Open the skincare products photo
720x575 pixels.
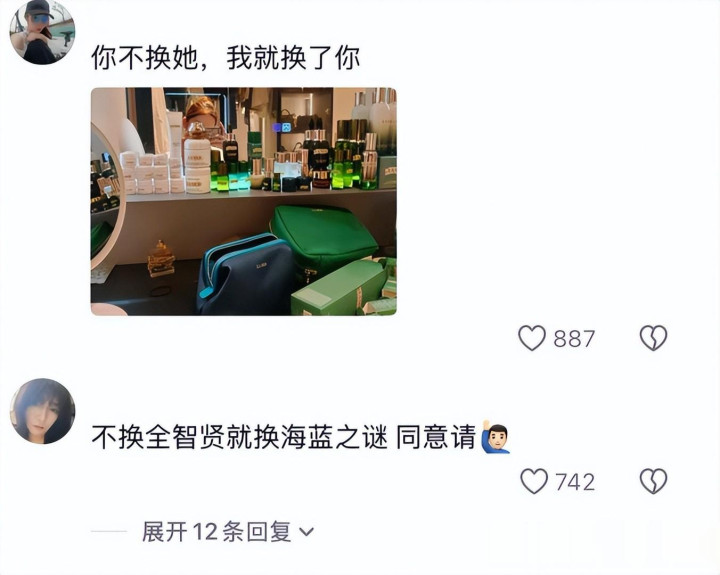pyautogui.click(x=243, y=201)
